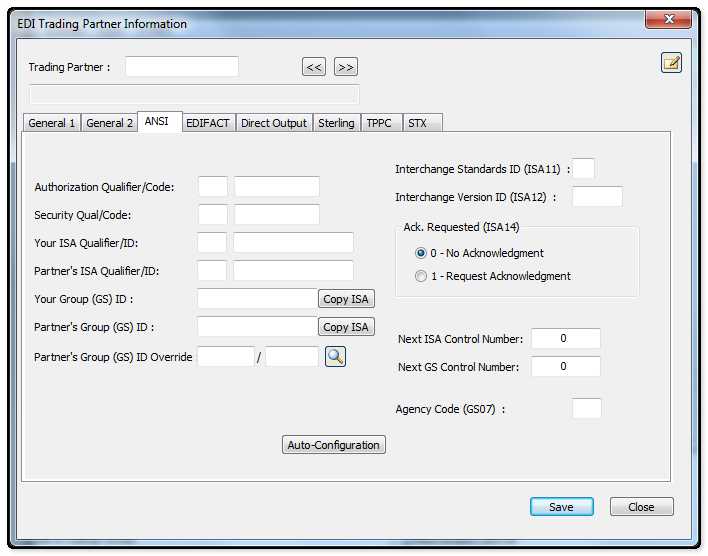Select the Sterling tab
This screenshot has width=708, height=556.
point(336,123)
